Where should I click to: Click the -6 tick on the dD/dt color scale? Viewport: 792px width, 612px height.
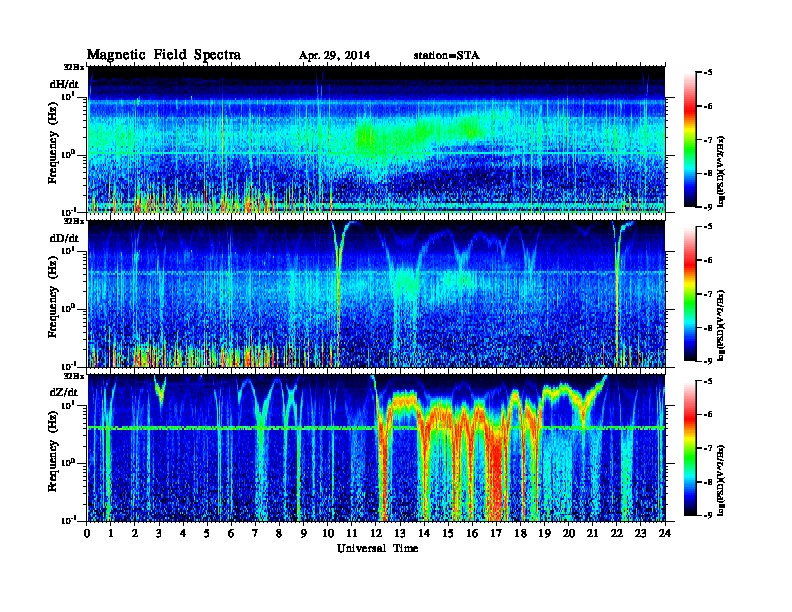pos(708,261)
